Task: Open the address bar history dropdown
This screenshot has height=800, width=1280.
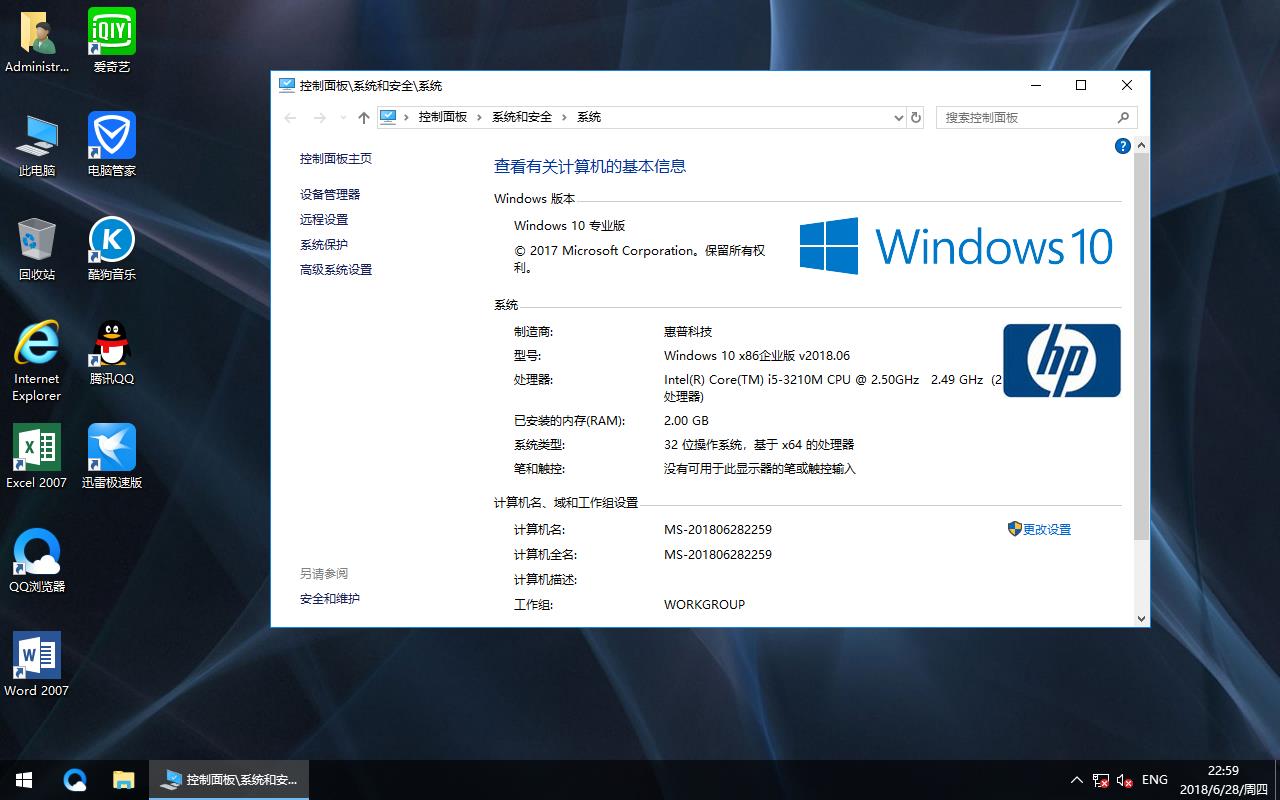Action: click(x=897, y=117)
